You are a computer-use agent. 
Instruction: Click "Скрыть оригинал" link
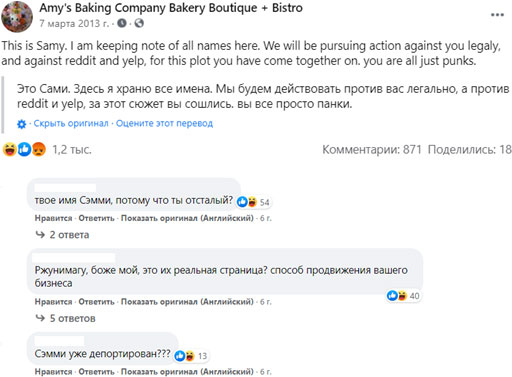point(71,123)
